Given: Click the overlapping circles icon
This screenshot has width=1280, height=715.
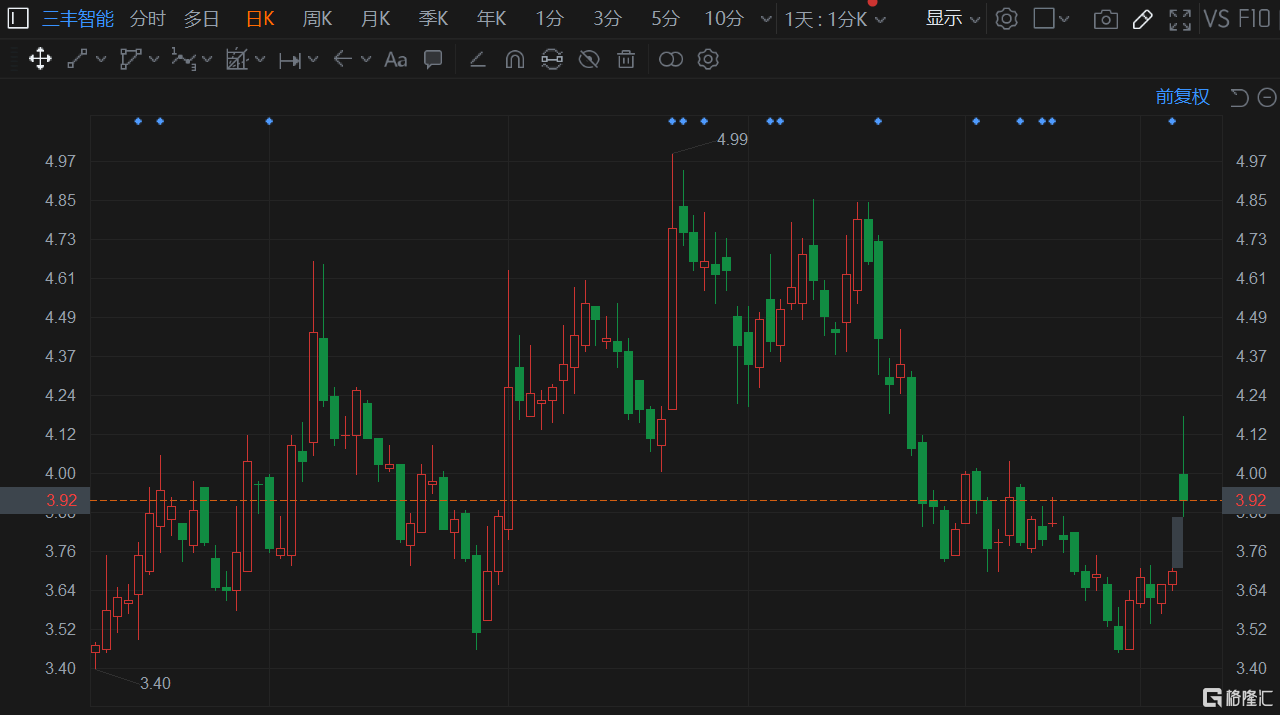Looking at the screenshot, I should point(671,59).
